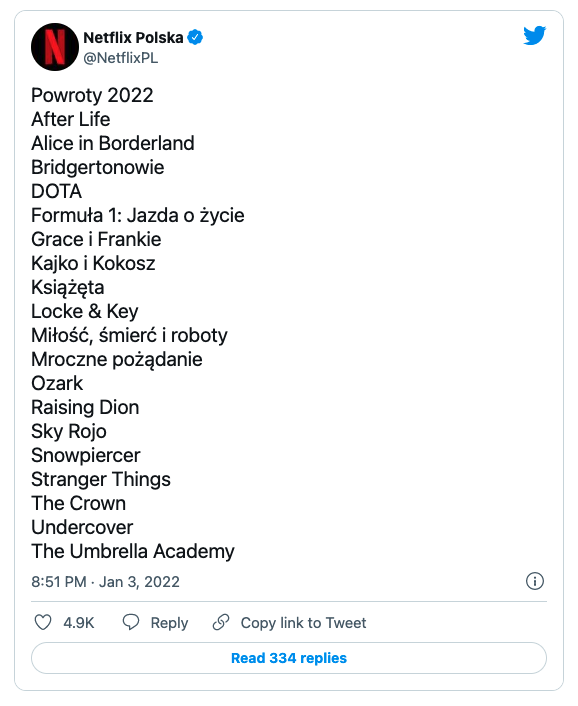Click the reply speech bubble icon
The image size is (578, 706).
coord(131,622)
